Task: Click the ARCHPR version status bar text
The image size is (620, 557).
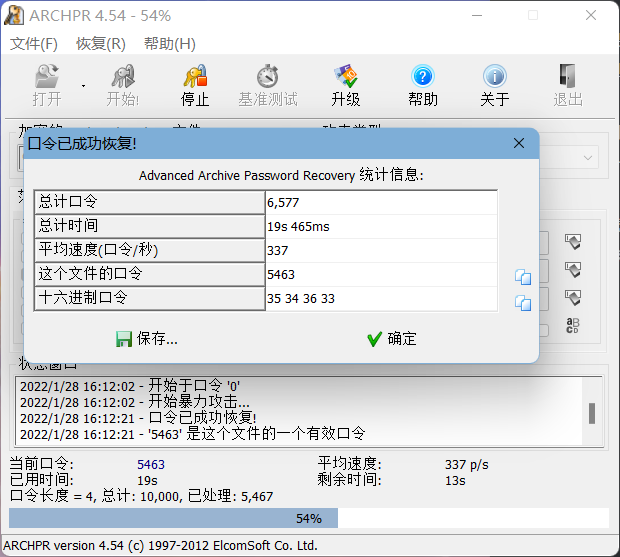Action: (x=160, y=546)
